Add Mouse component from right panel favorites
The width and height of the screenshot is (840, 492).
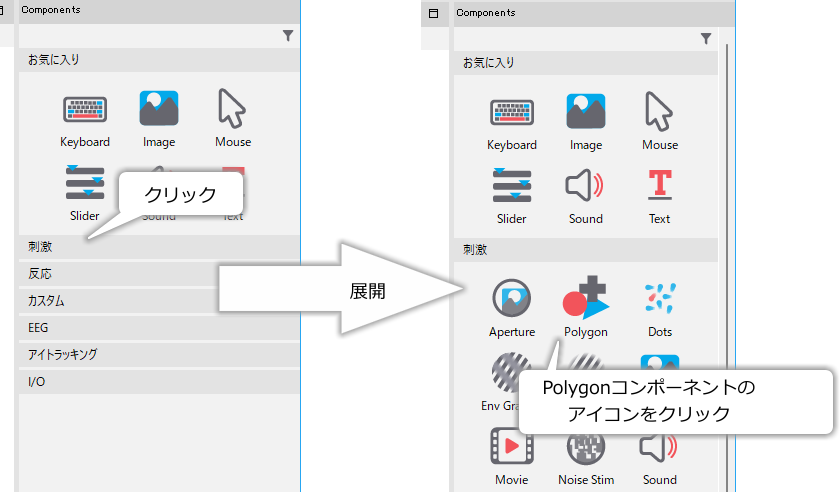pyautogui.click(x=659, y=122)
